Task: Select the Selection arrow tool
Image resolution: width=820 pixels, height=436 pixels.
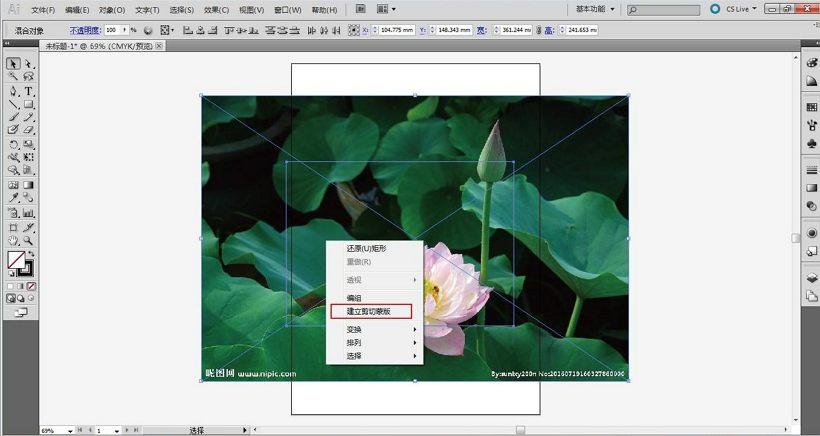Action: 13,64
